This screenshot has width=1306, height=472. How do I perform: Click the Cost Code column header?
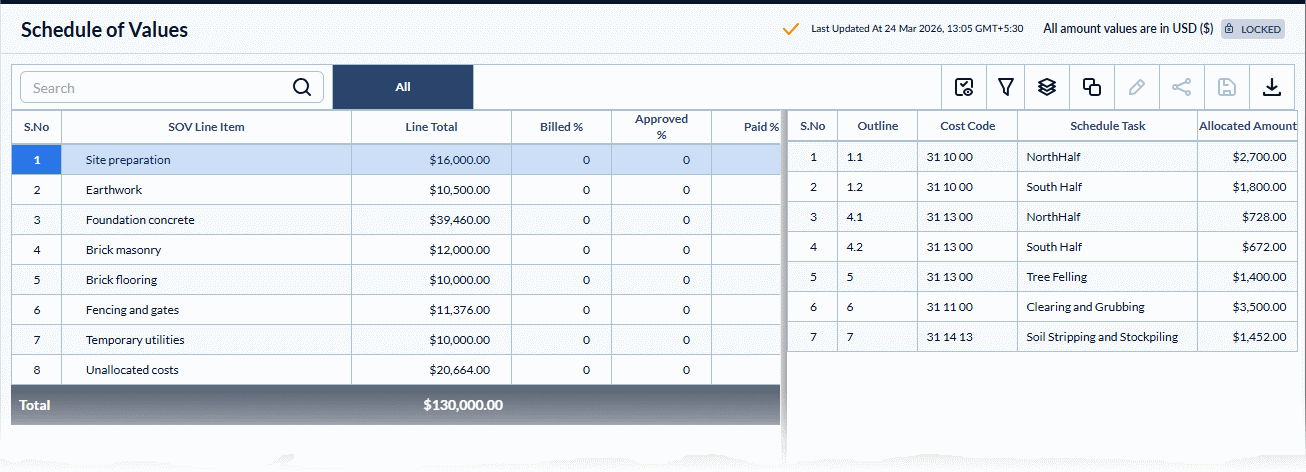coord(967,126)
